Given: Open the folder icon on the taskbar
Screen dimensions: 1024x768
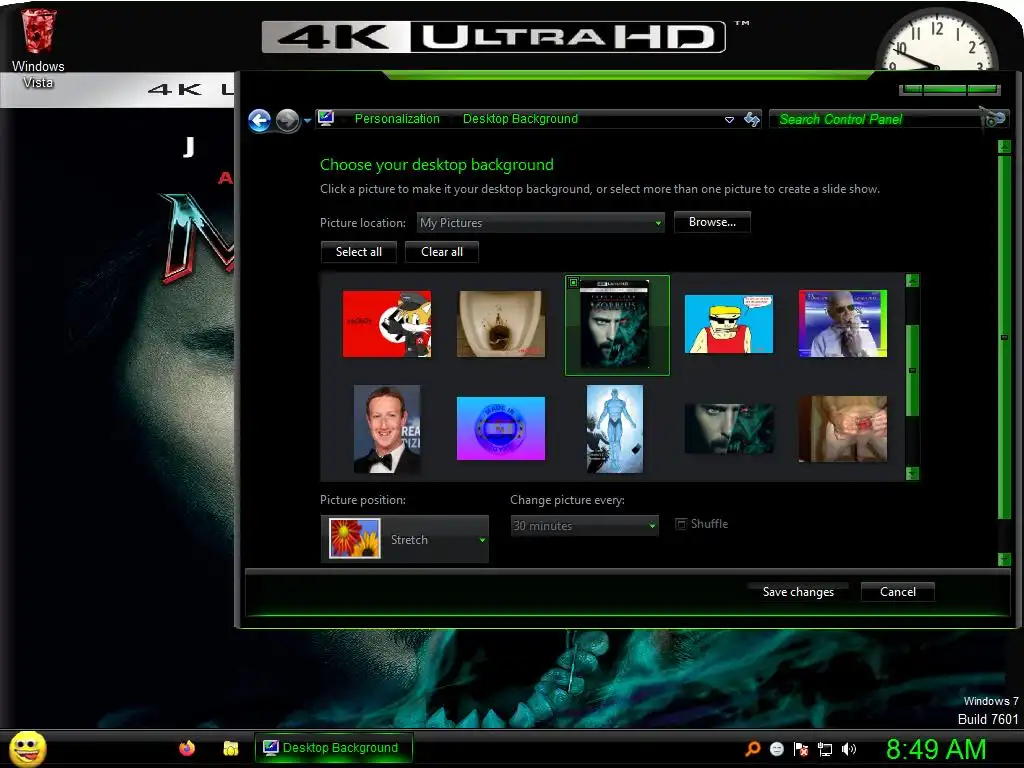Looking at the screenshot, I should coord(231,748).
